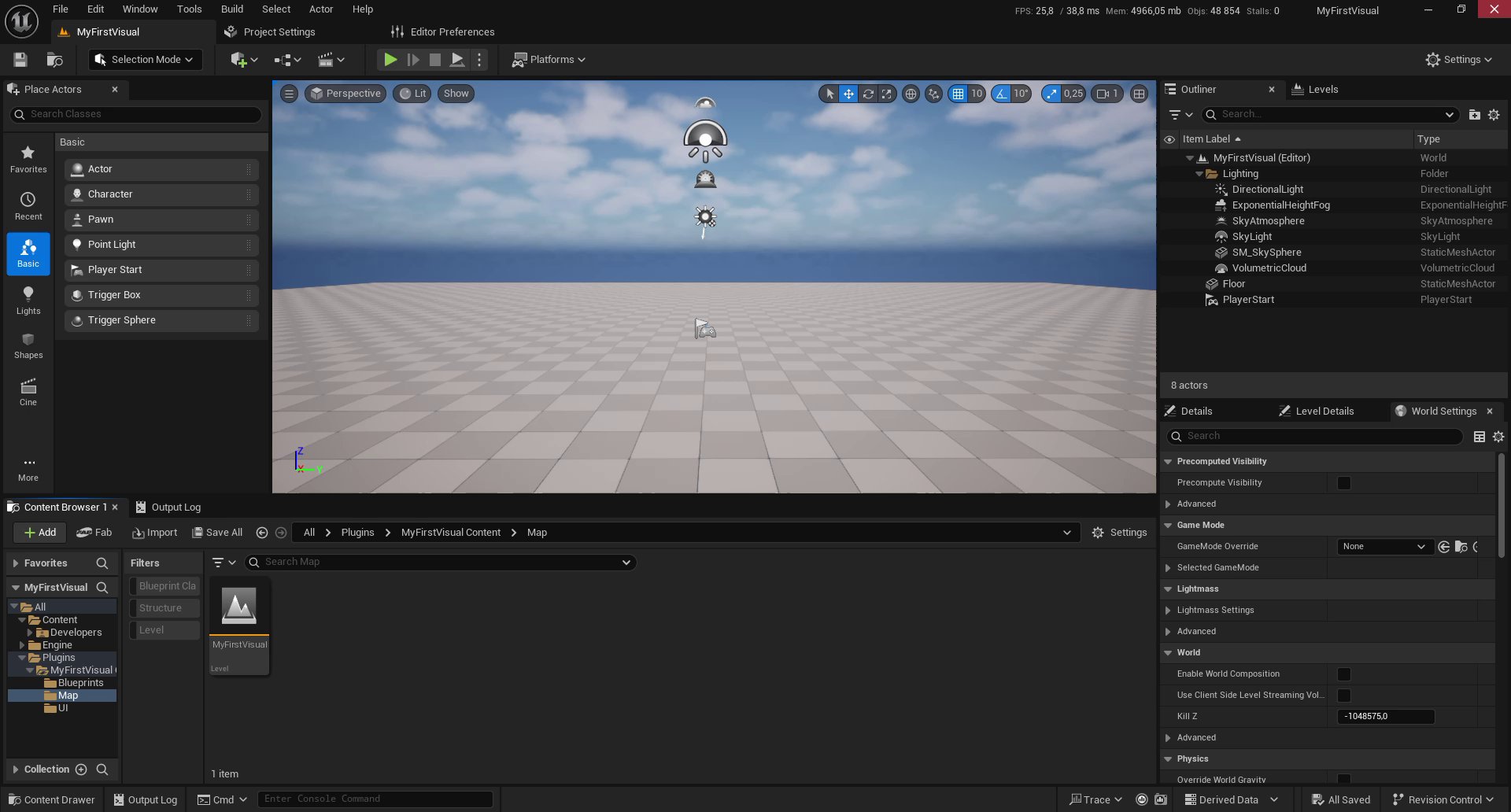Click the Kill Z value field

pos(1386,717)
